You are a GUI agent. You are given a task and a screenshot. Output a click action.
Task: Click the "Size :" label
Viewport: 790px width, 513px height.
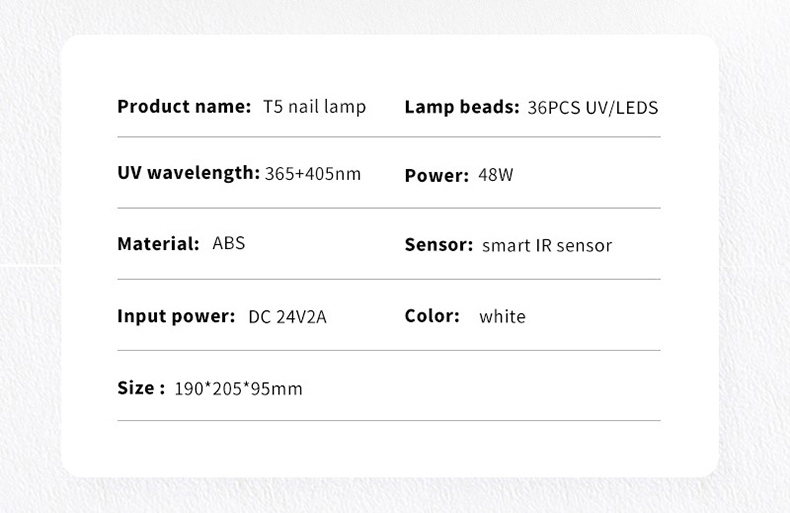[x=141, y=388]
